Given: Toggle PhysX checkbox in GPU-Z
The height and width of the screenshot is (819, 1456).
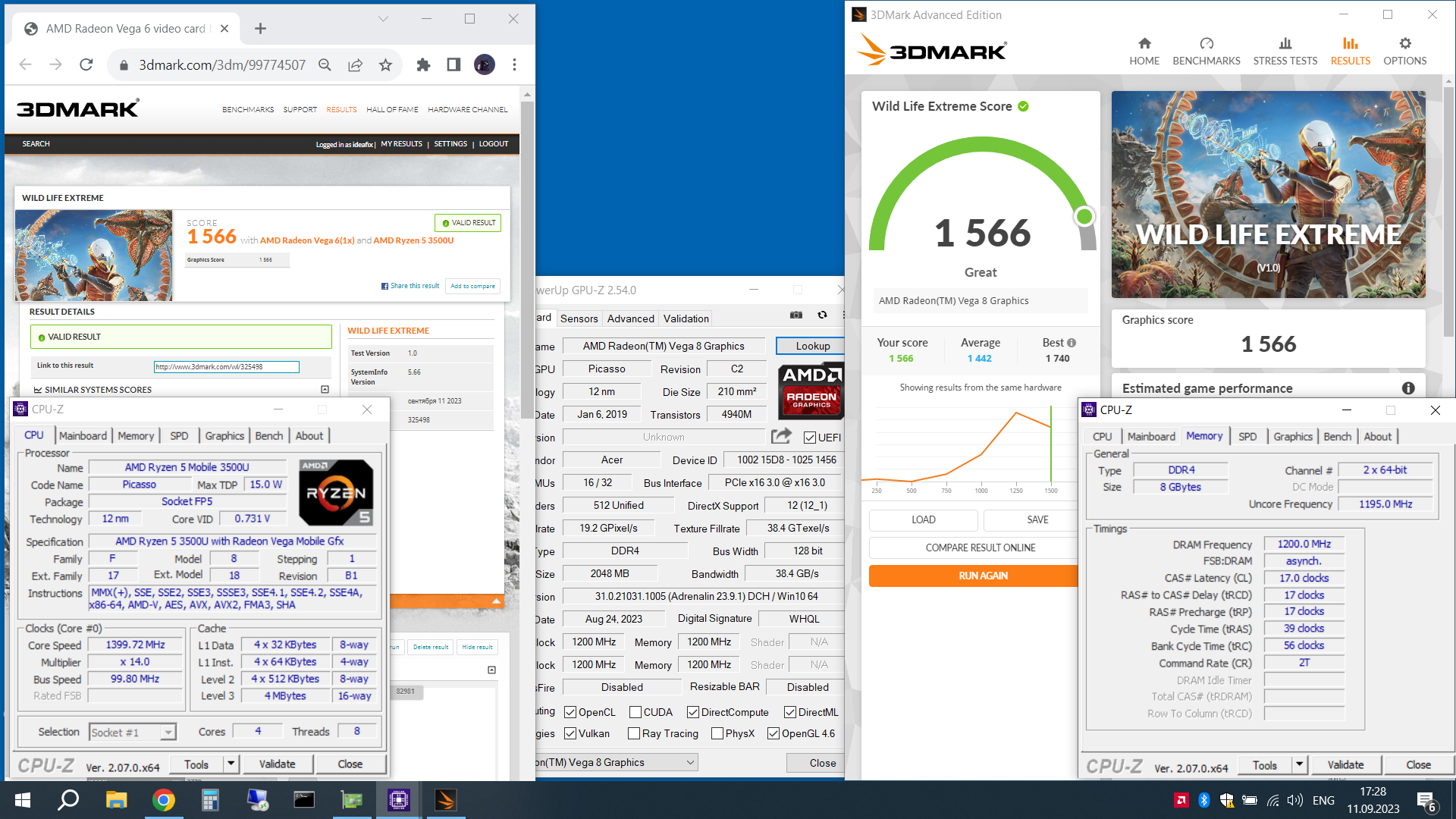Looking at the screenshot, I should pyautogui.click(x=717, y=733).
